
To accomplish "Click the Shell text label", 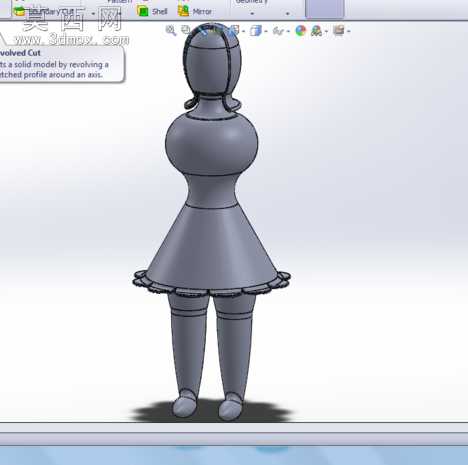I will pyautogui.click(x=160, y=12).
